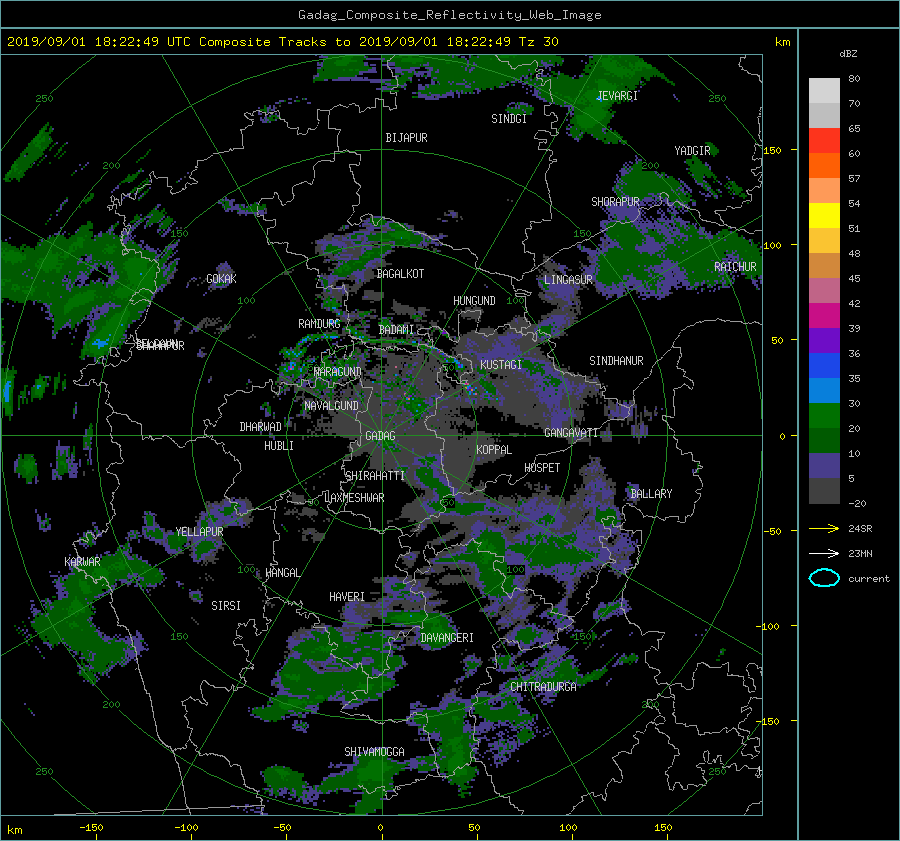Select the yellow 51 dBZ color swatch
This screenshot has width=900, height=841.
tap(824, 216)
